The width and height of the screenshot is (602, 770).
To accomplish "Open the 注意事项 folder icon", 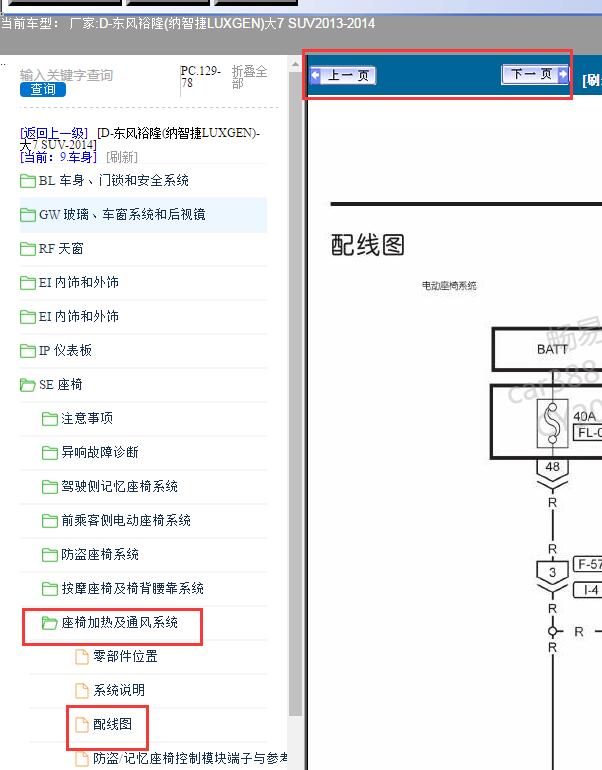I will point(50,419).
